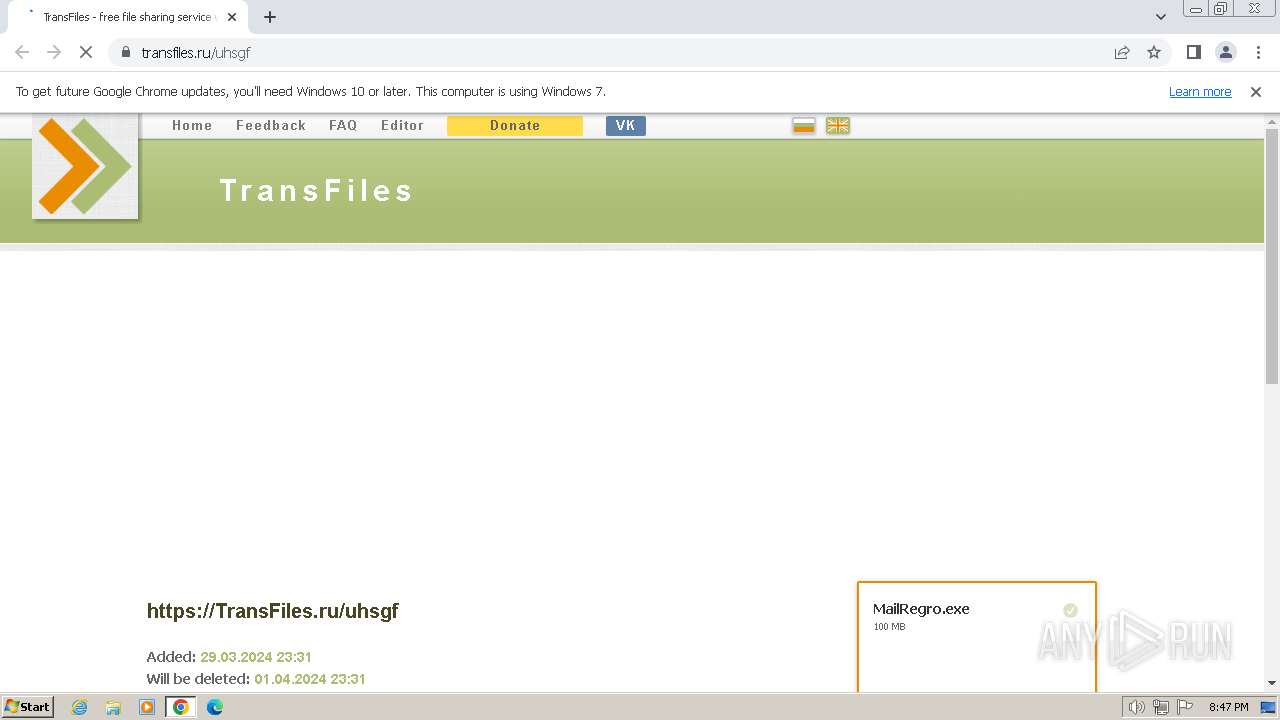Dismiss the Chrome update notification bar
This screenshot has height=720, width=1280.
pos(1256,92)
